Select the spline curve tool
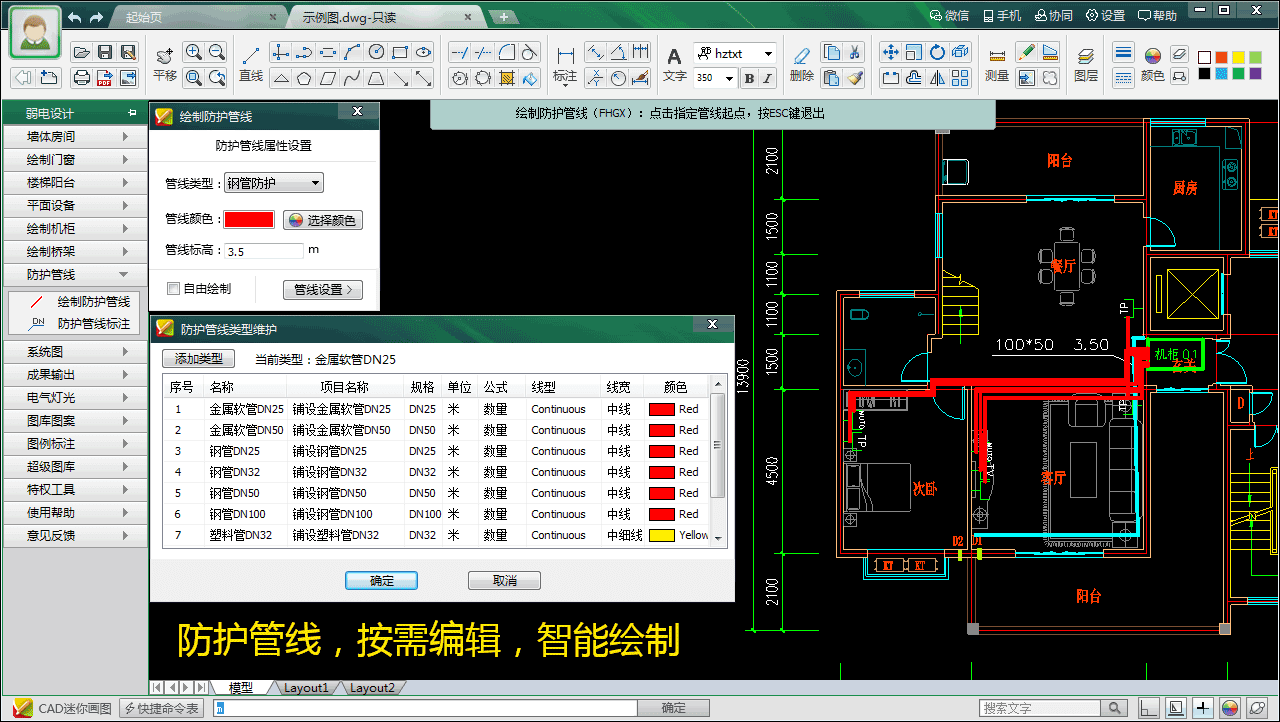Image resolution: width=1280 pixels, height=722 pixels. tap(352, 77)
